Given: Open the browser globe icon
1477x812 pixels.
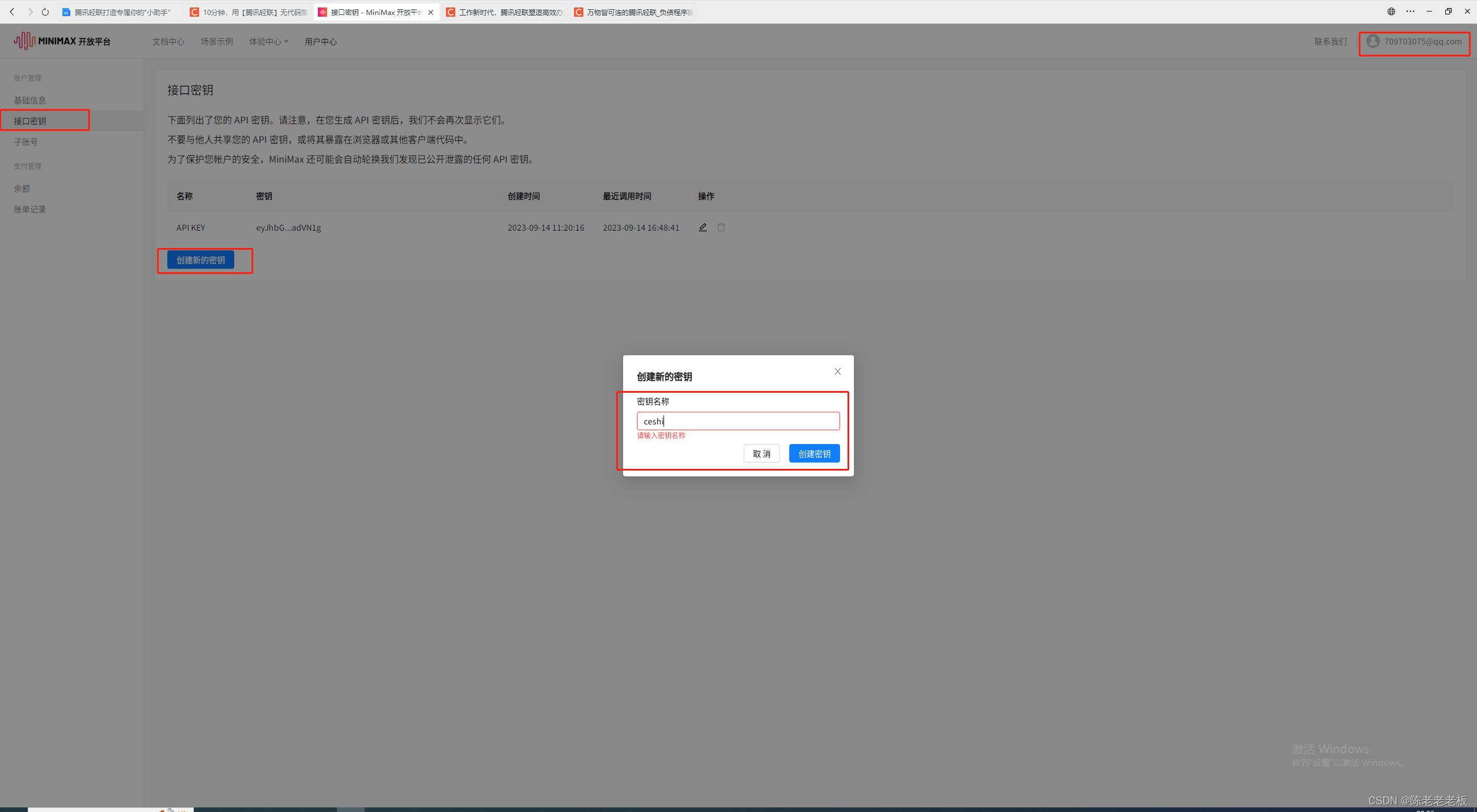Looking at the screenshot, I should click(x=1392, y=12).
